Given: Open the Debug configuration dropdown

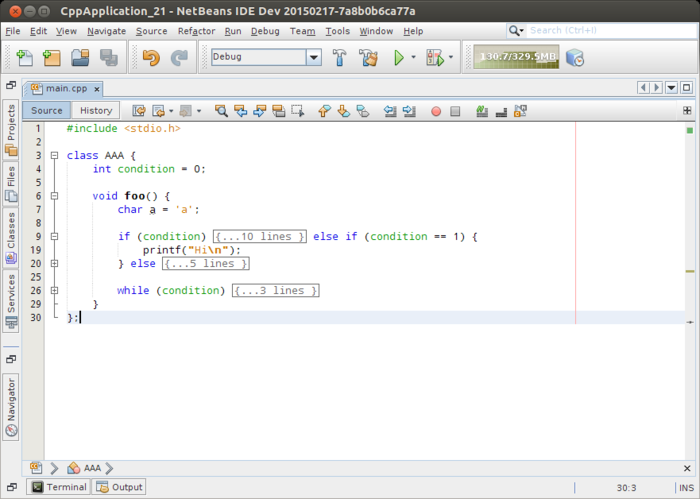Looking at the screenshot, I should pyautogui.click(x=313, y=58).
